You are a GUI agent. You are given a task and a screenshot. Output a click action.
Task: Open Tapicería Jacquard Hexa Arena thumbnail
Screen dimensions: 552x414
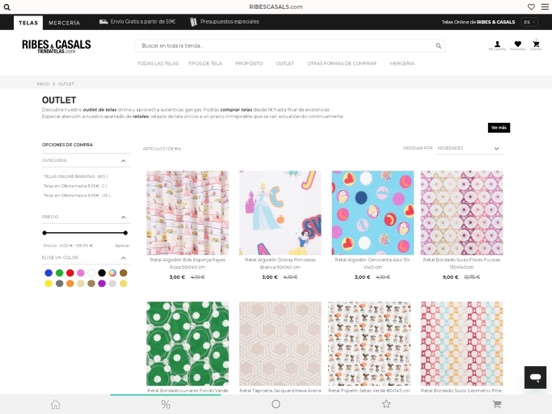[280, 344]
